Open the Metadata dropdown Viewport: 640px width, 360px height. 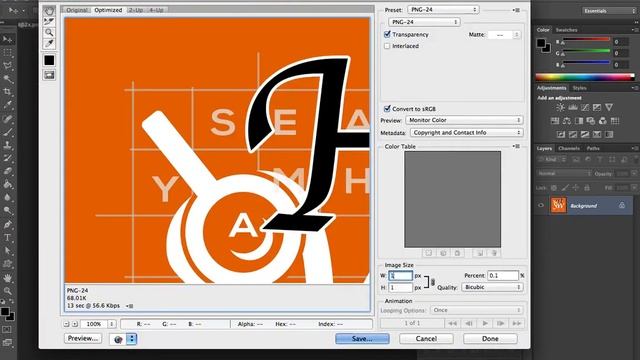467,133
